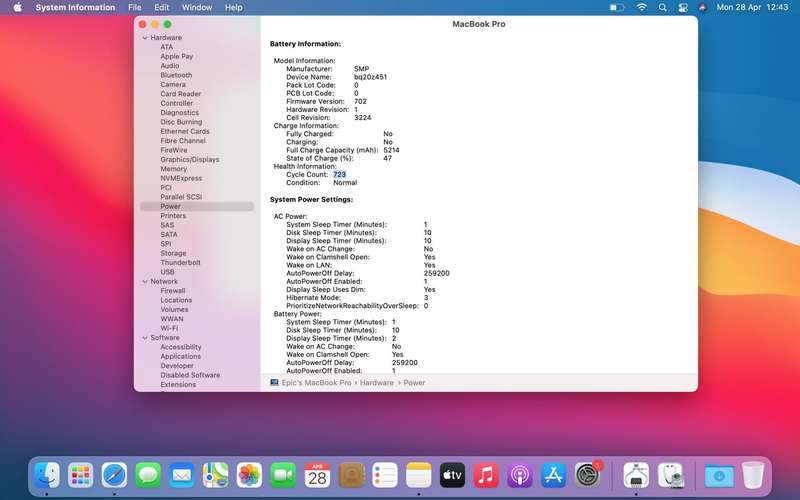800x500 pixels.
Task: Open the File menu
Action: click(135, 8)
